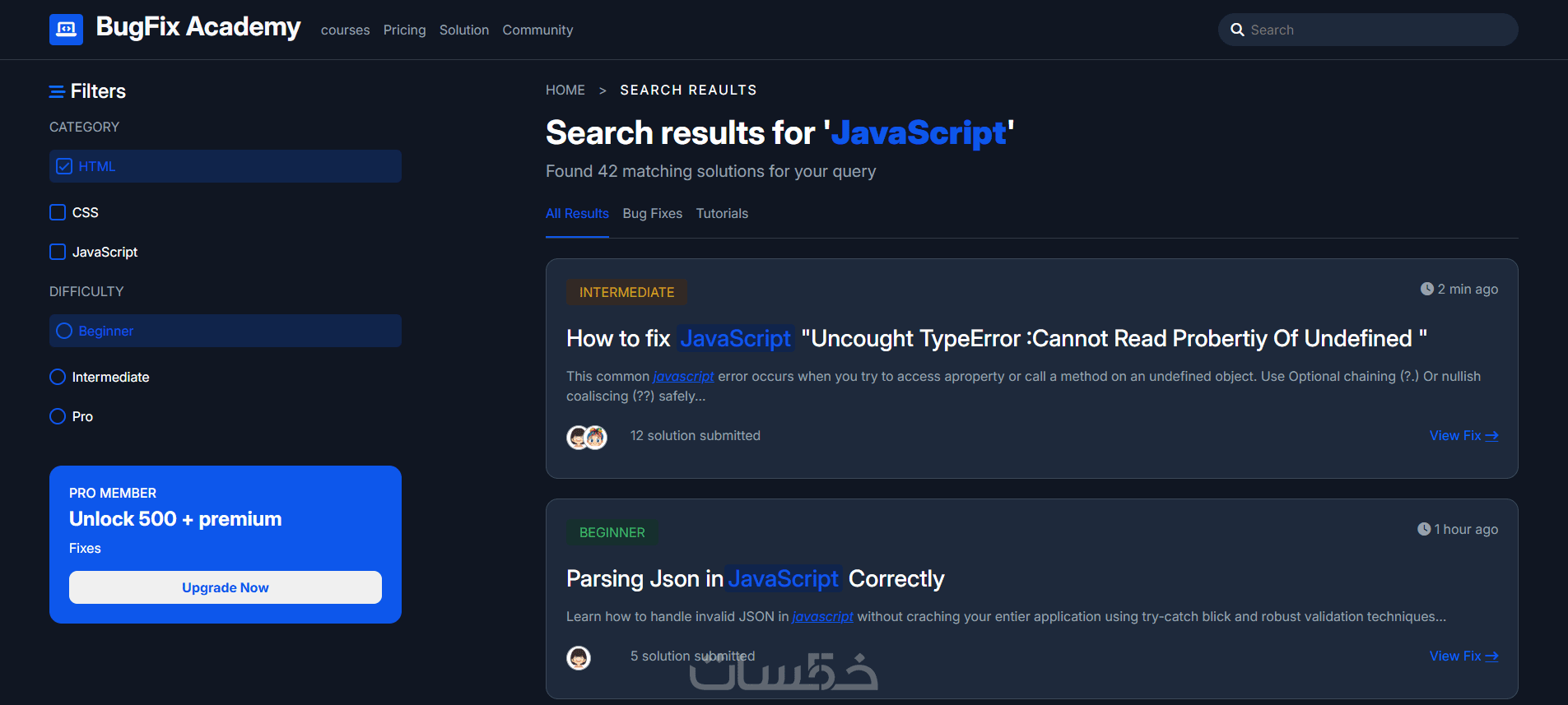Screen dimensions: 1568x705
Task: Click the search magnifier icon
Action: tap(1236, 30)
